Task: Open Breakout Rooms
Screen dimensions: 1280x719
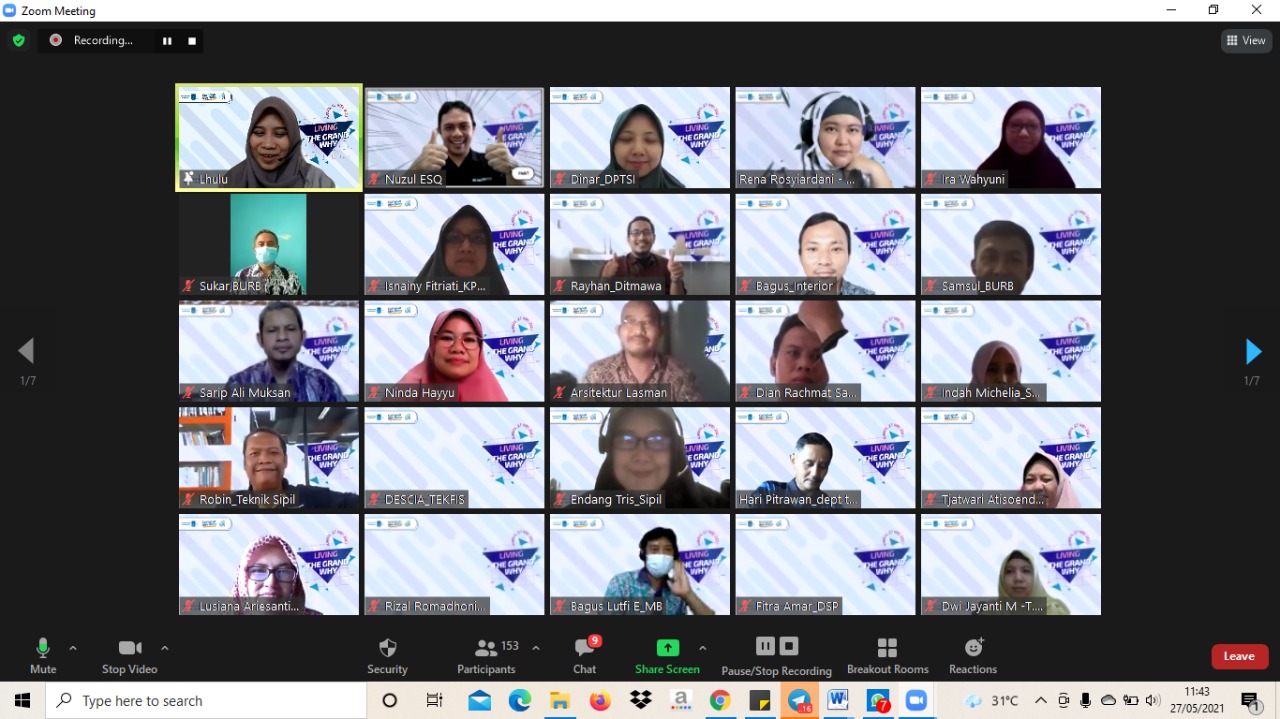Action: click(x=887, y=656)
